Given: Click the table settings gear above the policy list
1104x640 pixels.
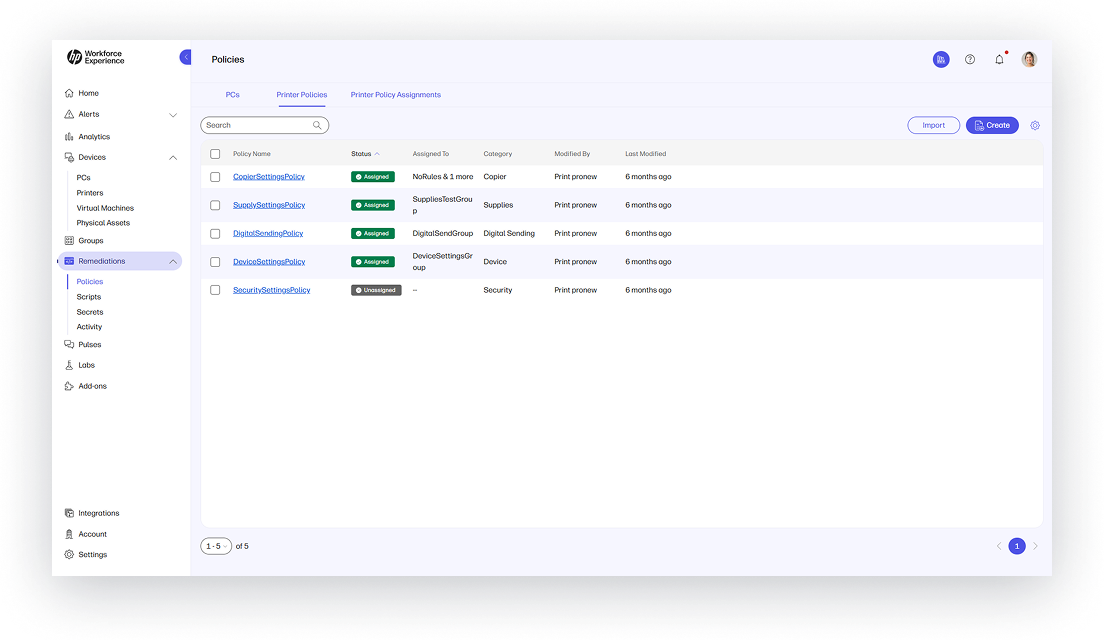Looking at the screenshot, I should tap(1035, 125).
